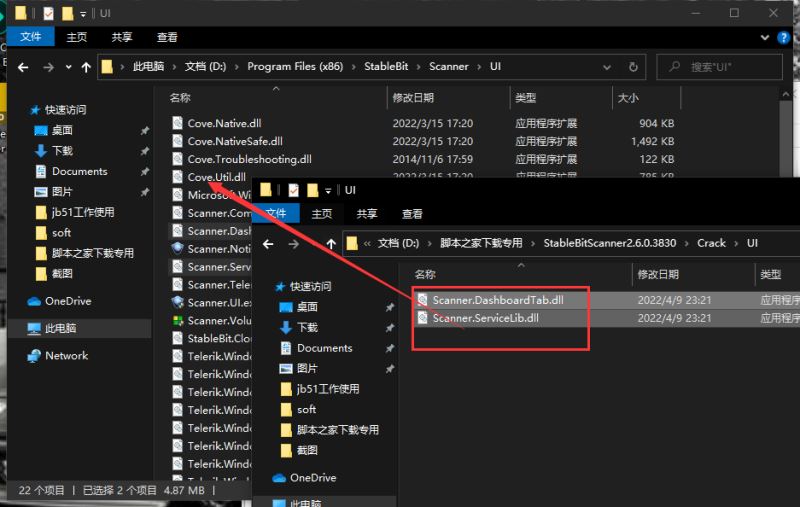
Task: Open 截图 folder in front window sidebar
Action: [307, 450]
